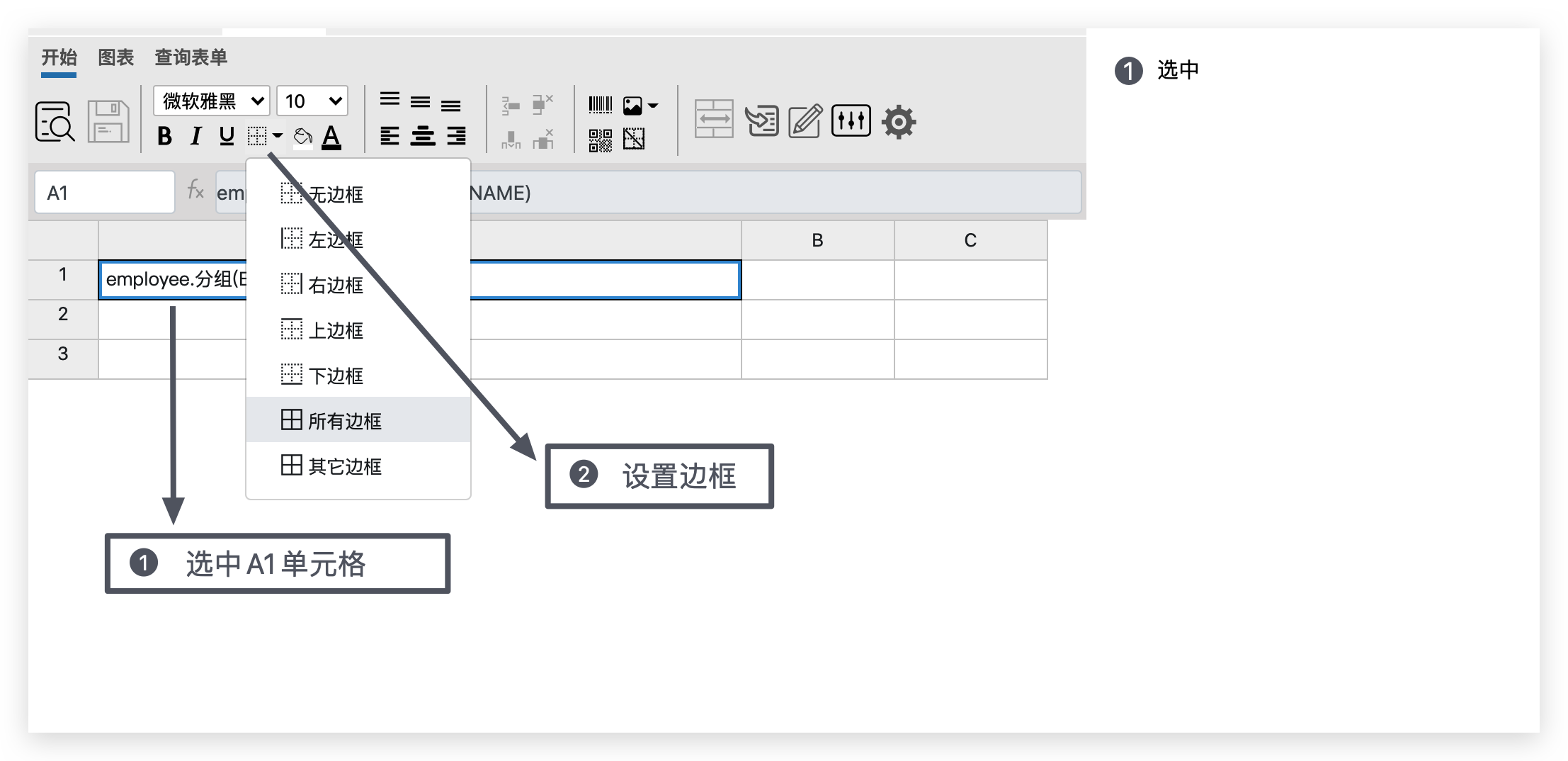
Task: Choose 左边框 from the border menu
Action: [x=358, y=239]
